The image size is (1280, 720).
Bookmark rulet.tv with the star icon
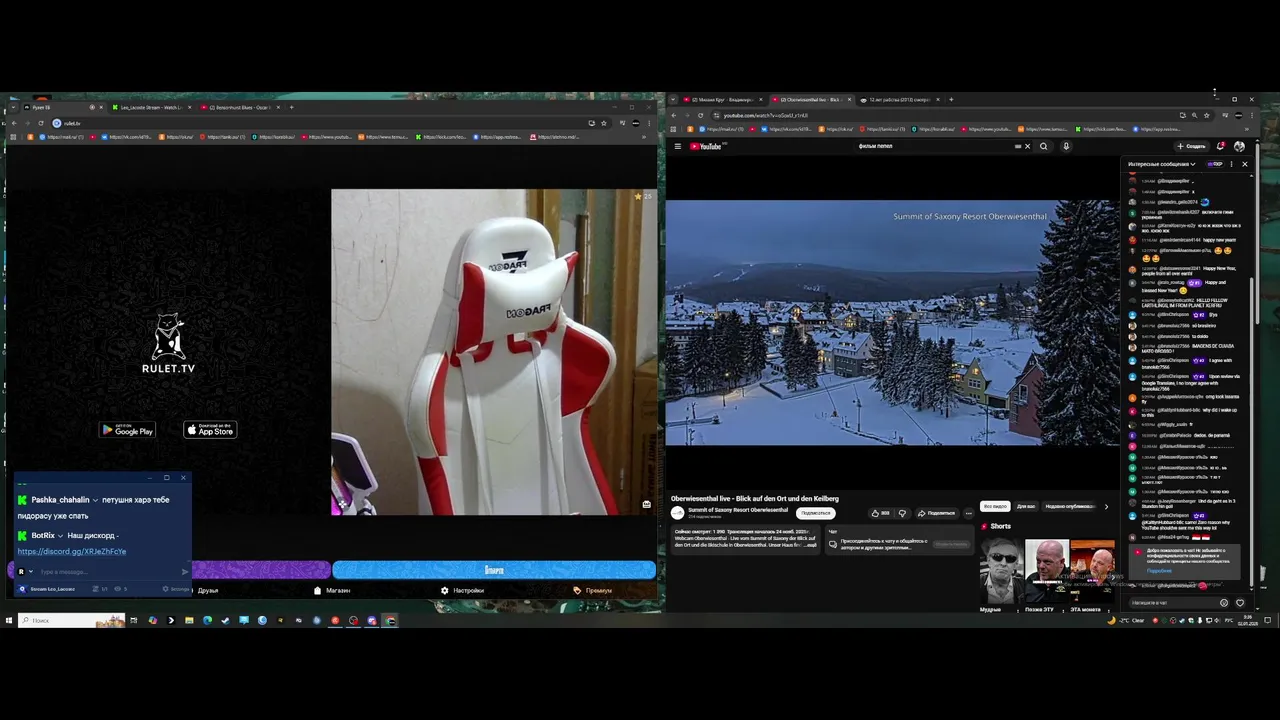click(603, 123)
